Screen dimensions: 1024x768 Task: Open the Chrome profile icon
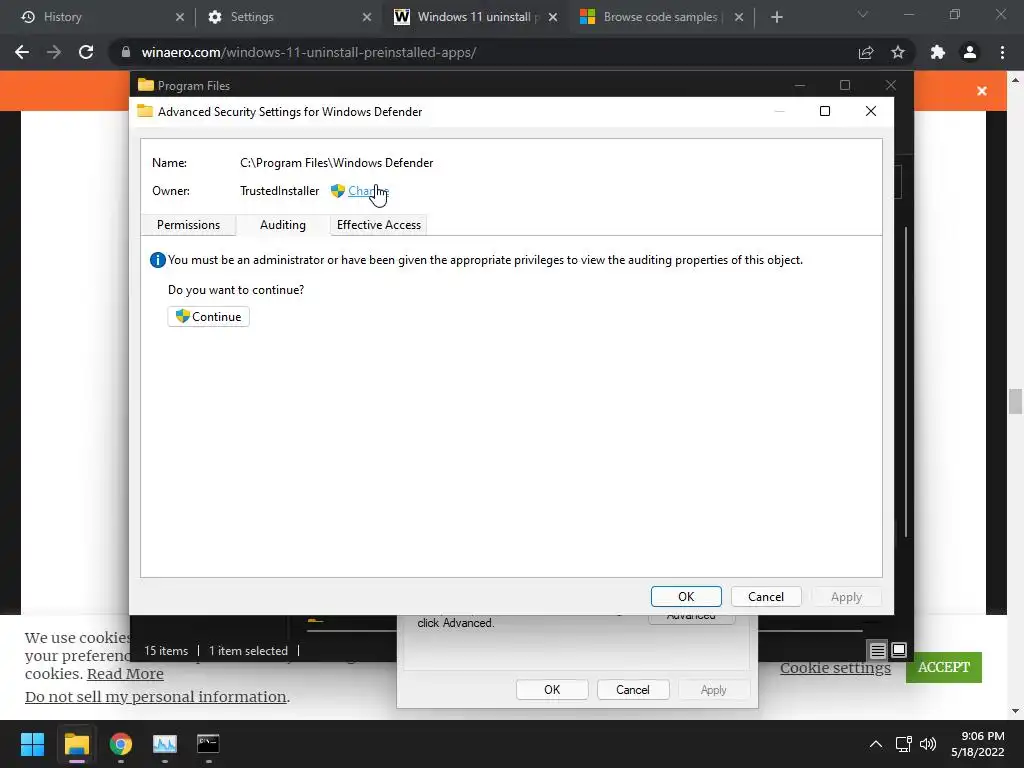(x=970, y=52)
